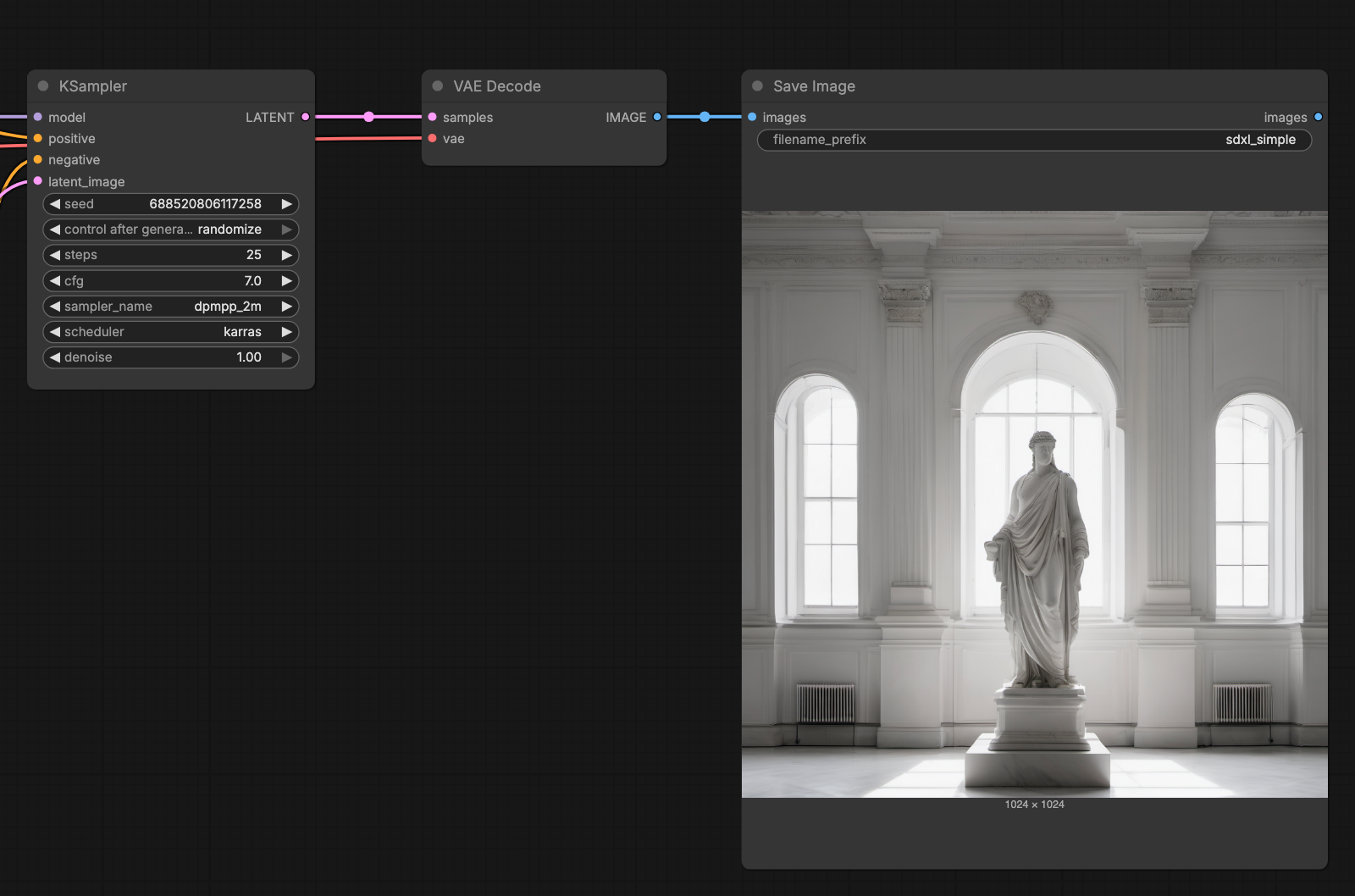Image resolution: width=1355 pixels, height=896 pixels.
Task: Click the KSampler LATENT output socket
Action: coord(306,117)
